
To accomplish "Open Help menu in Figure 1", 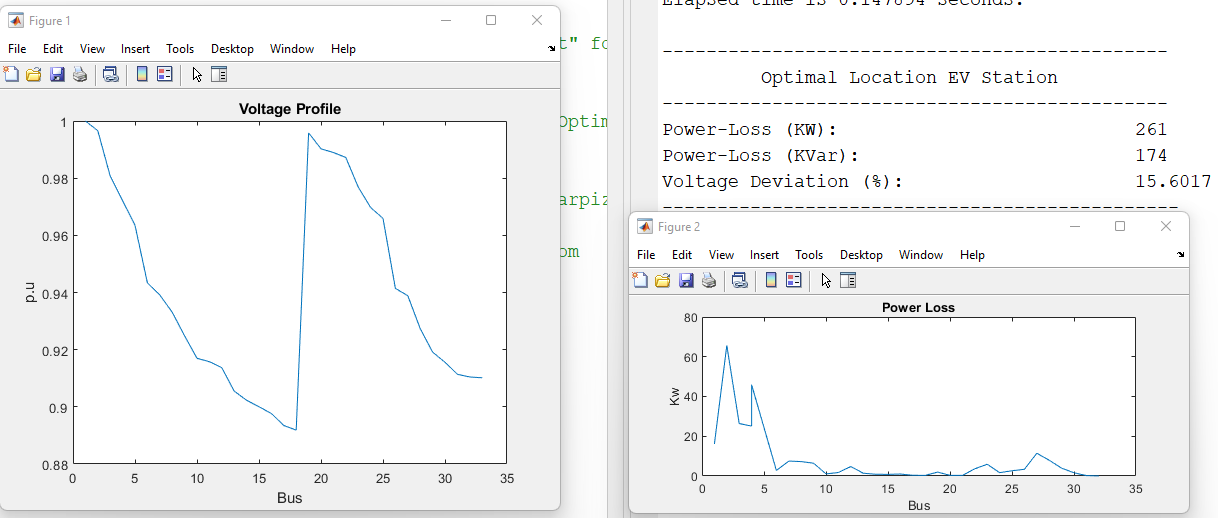I will click(x=343, y=49).
